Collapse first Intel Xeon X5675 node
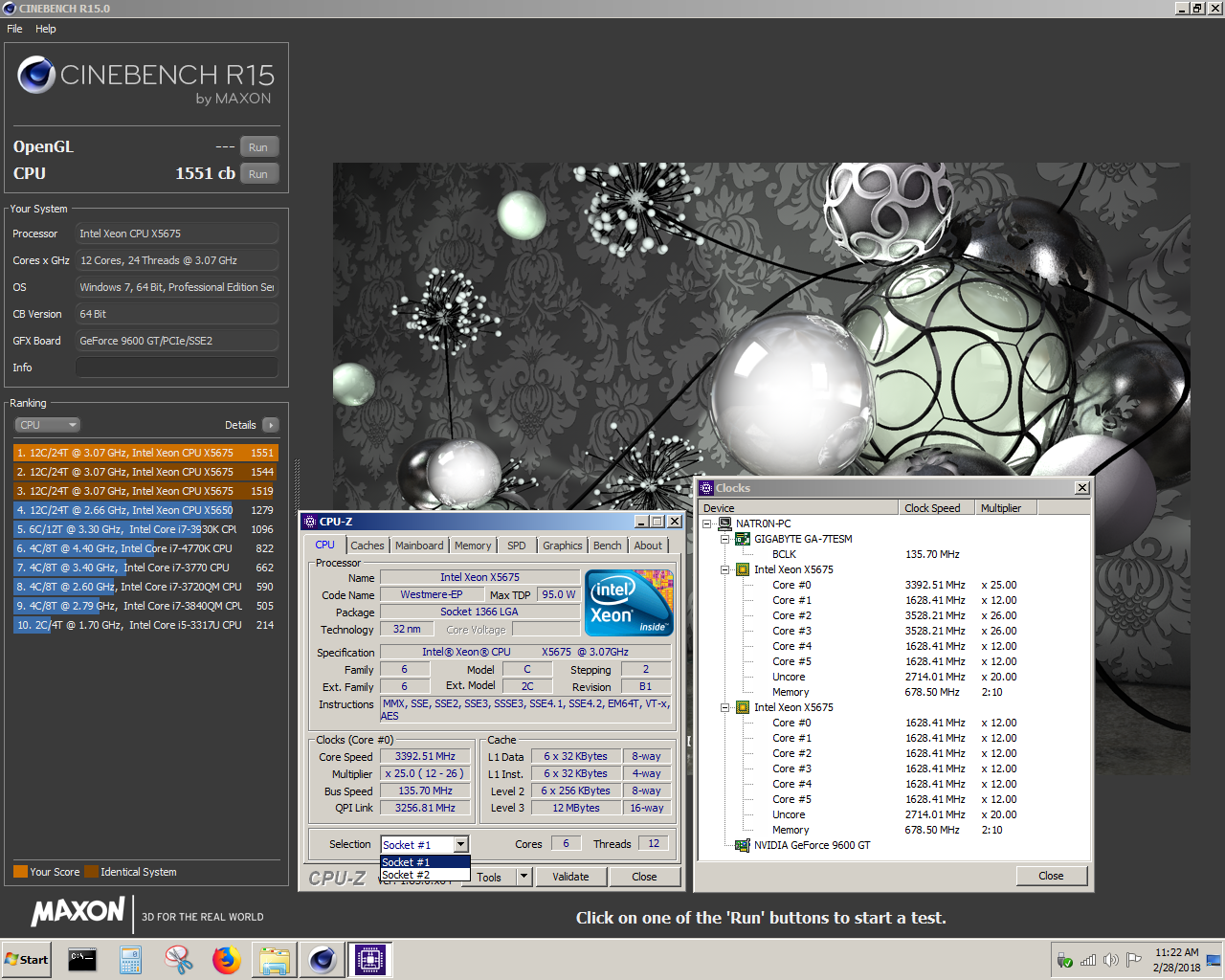 [x=725, y=569]
